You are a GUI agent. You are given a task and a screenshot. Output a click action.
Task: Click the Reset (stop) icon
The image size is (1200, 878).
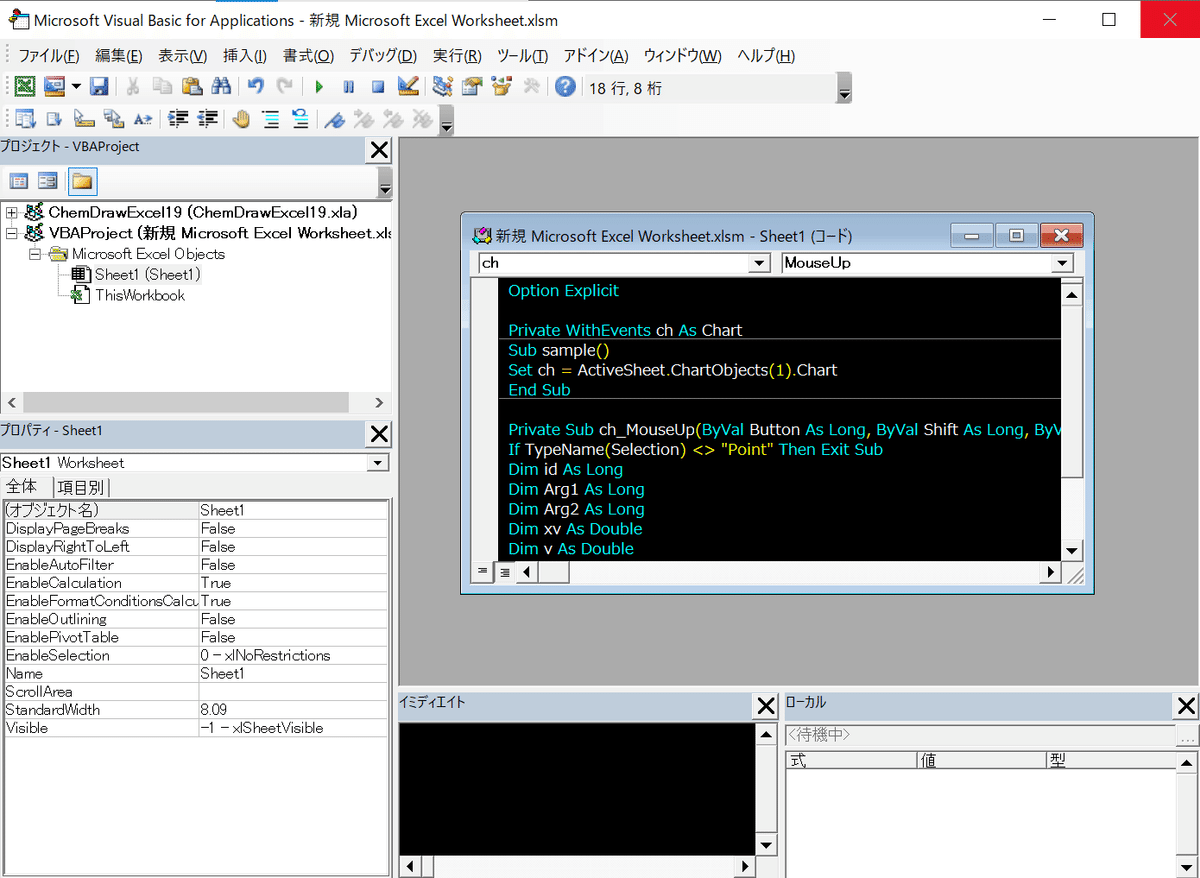coord(378,87)
